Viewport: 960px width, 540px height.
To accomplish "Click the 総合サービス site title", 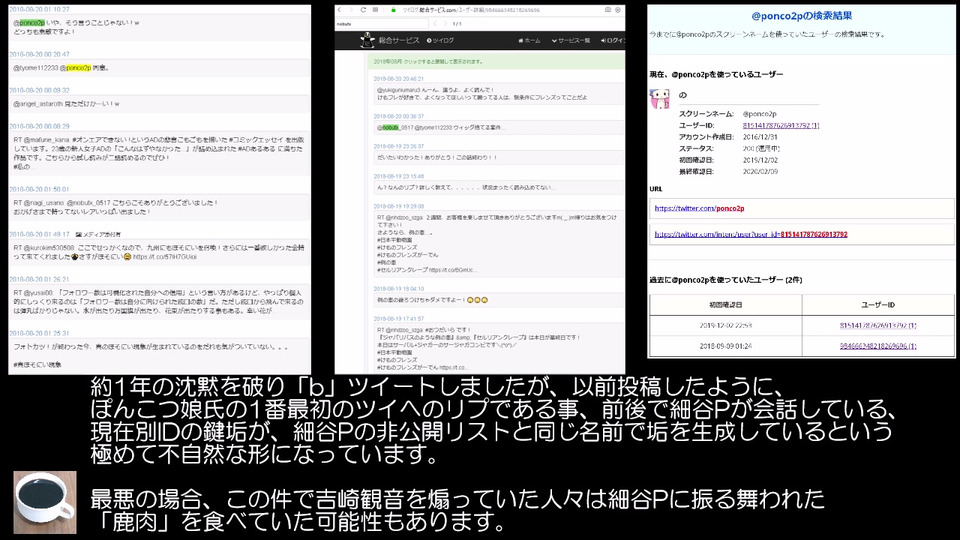I will (x=399, y=40).
